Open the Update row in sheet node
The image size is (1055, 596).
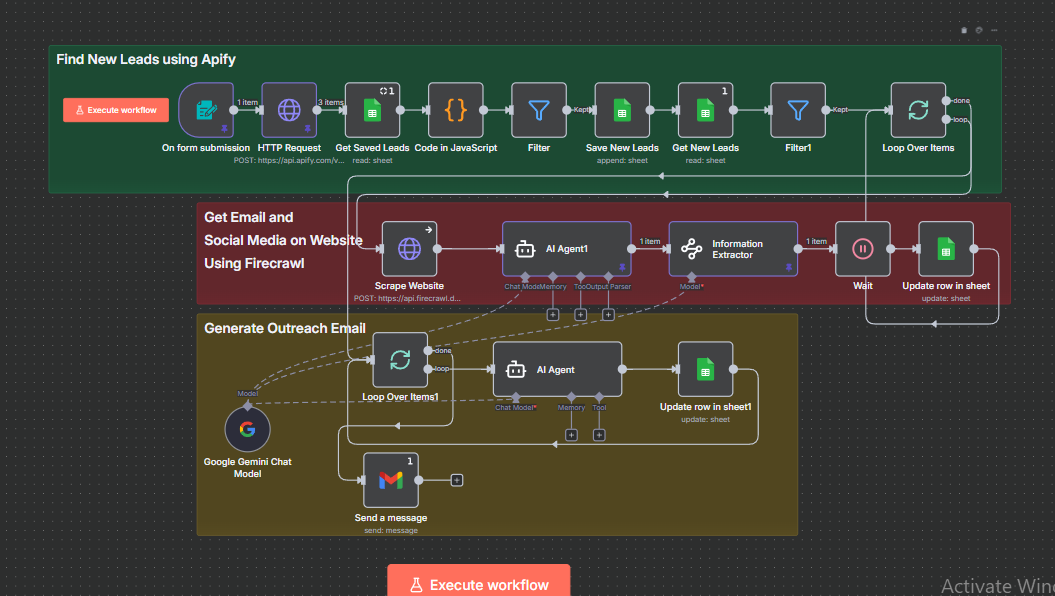click(x=946, y=248)
